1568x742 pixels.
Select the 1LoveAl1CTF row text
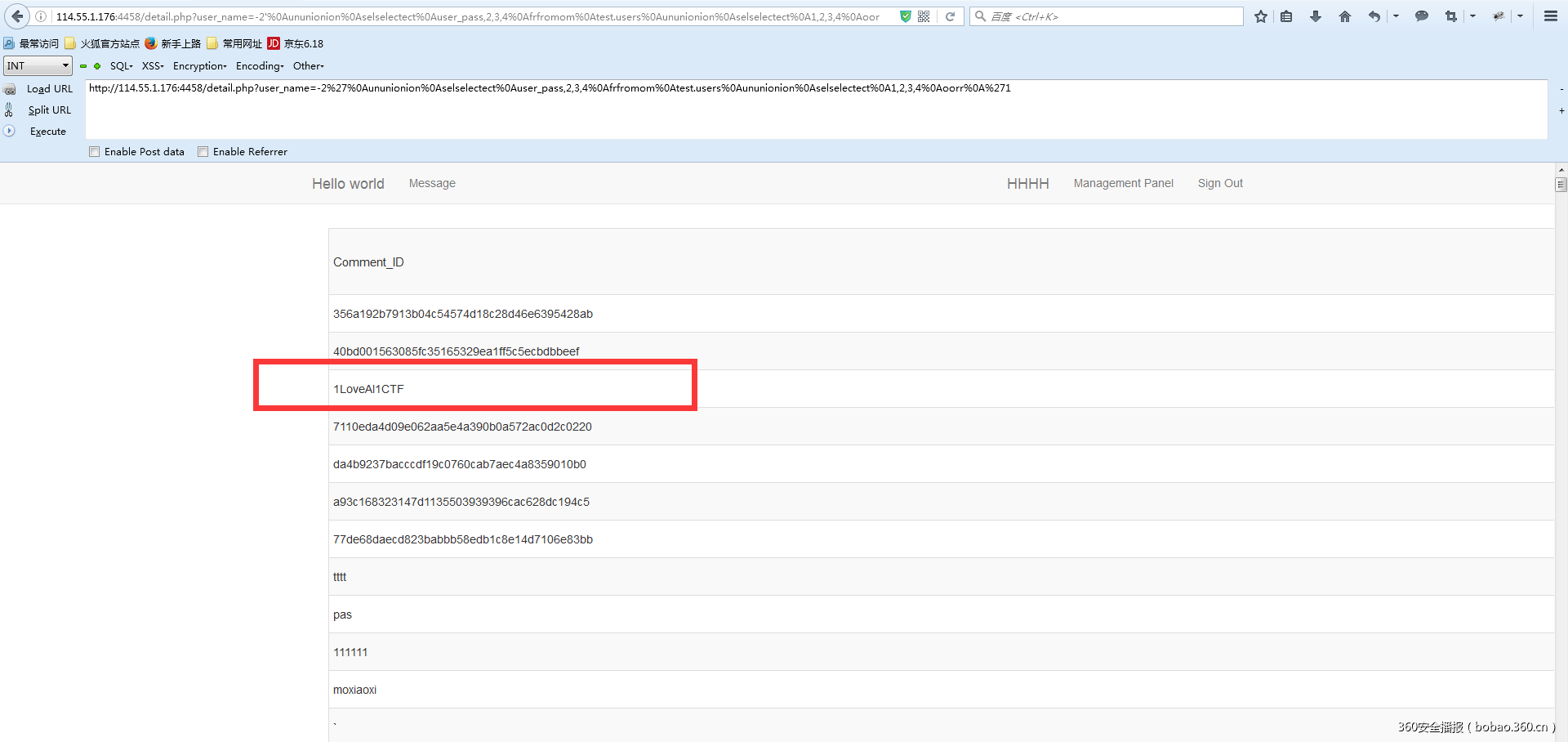pos(368,389)
